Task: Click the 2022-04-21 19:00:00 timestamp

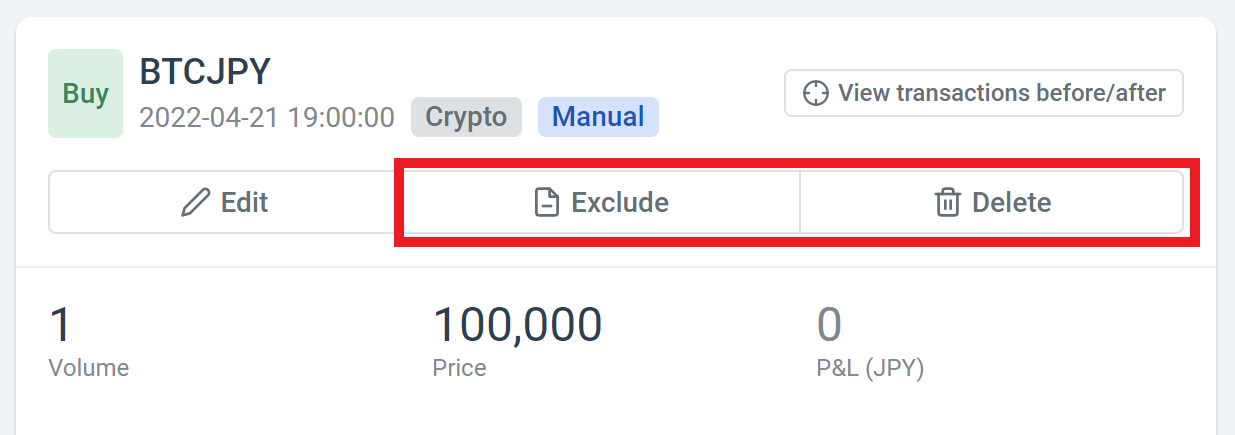Action: coord(267,118)
